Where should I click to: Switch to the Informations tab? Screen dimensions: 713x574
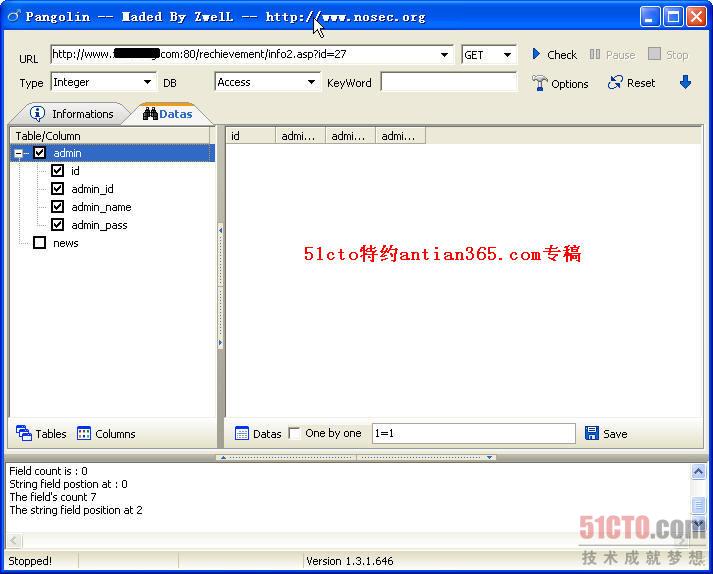[x=72, y=114]
